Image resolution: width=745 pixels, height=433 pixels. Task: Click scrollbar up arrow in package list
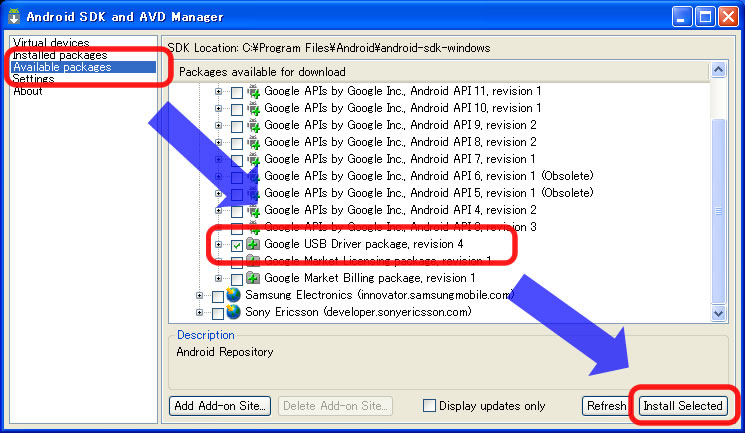click(718, 70)
